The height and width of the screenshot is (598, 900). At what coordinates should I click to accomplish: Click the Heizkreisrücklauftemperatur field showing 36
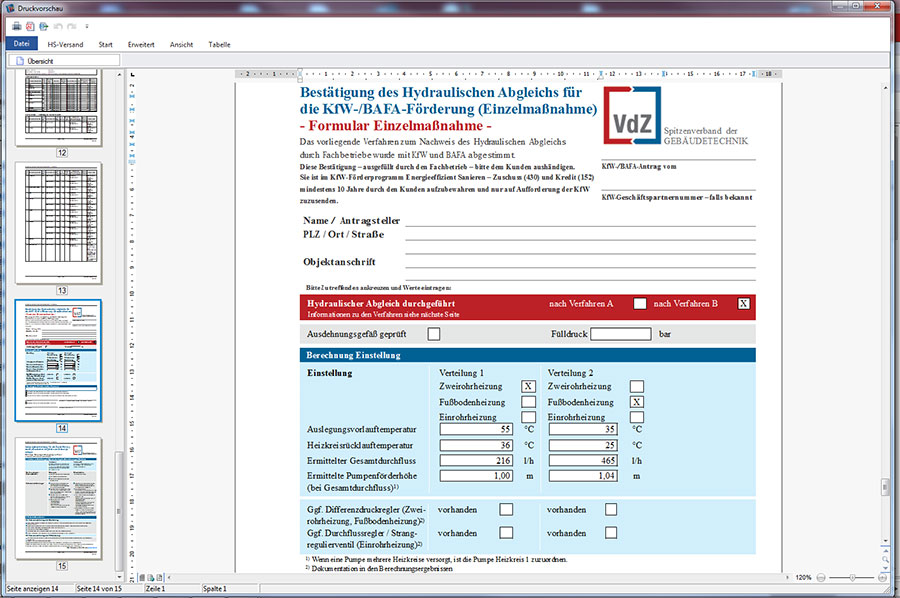pyautogui.click(x=476, y=445)
